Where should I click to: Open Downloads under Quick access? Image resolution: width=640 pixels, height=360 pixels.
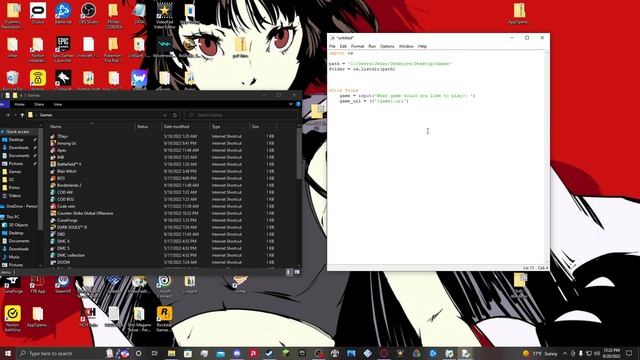18,147
